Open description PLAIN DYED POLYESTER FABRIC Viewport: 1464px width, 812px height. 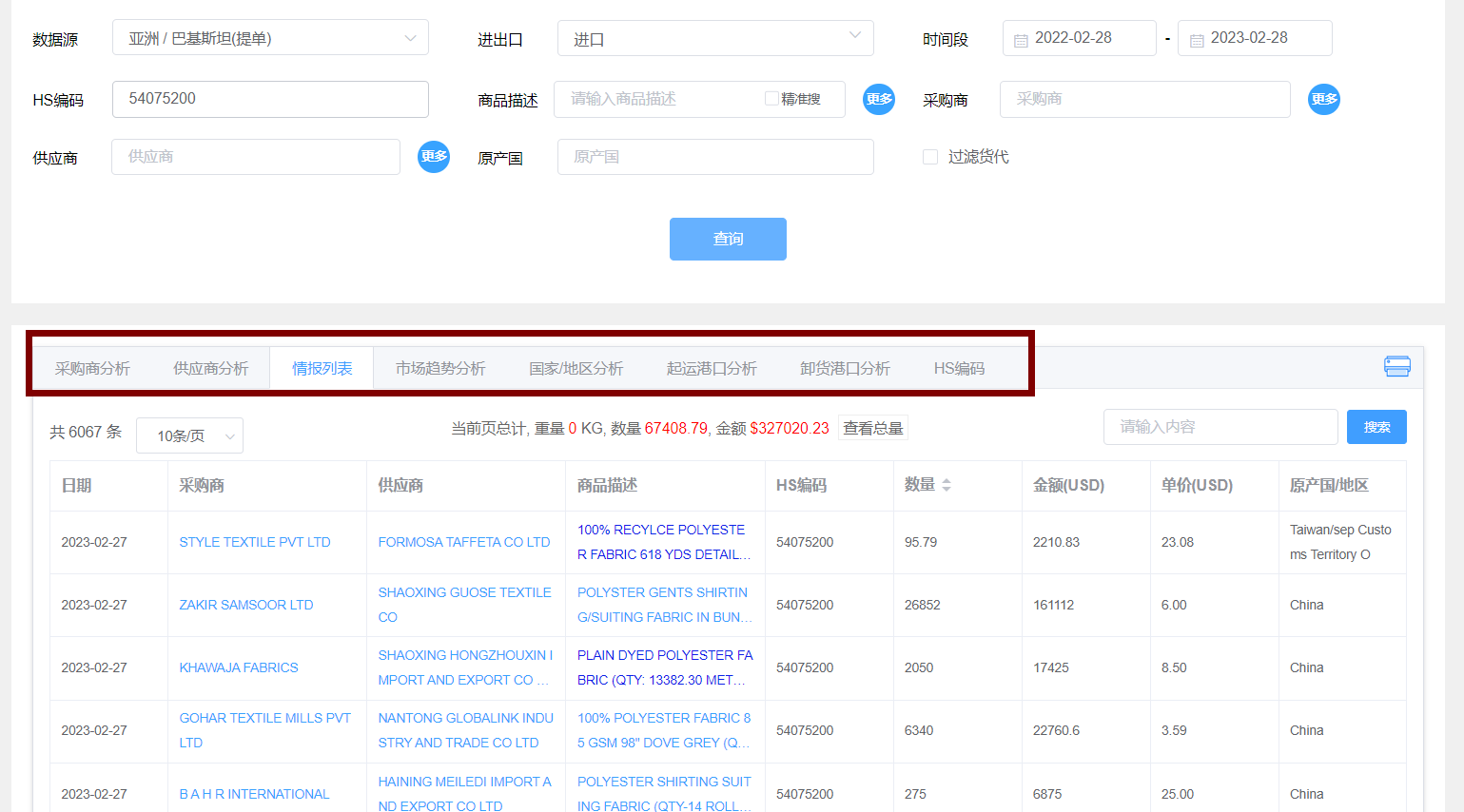point(665,667)
